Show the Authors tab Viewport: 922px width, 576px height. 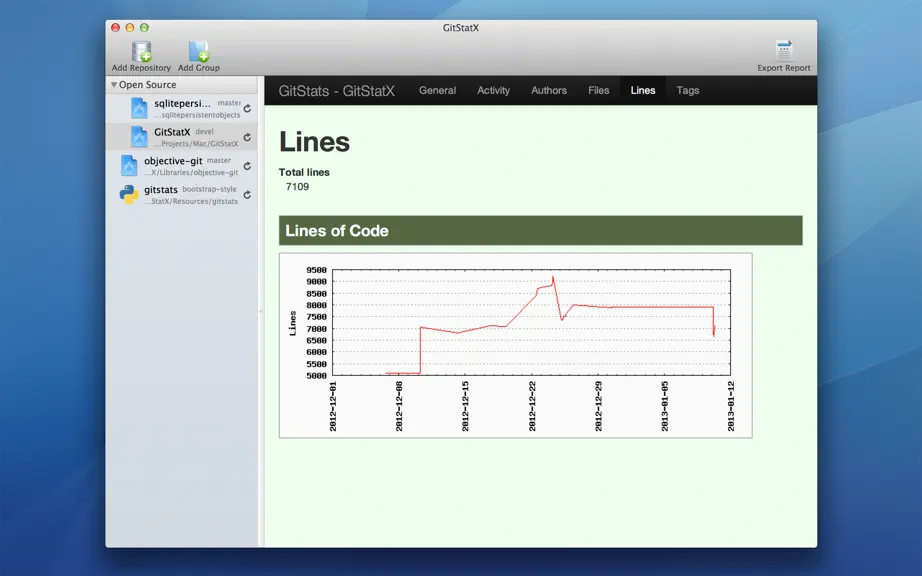pos(549,91)
